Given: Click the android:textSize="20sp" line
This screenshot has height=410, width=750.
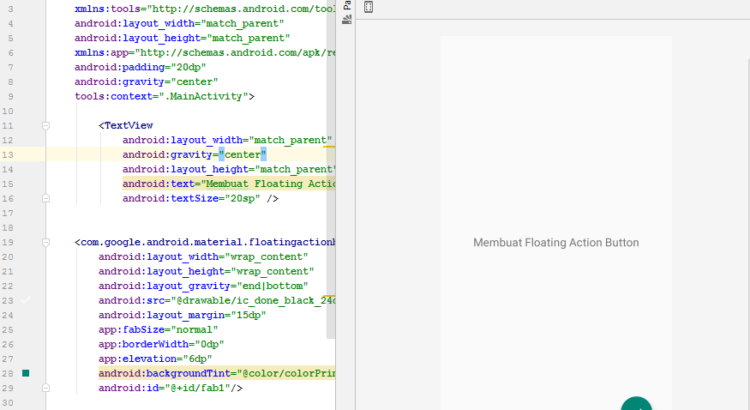Looking at the screenshot, I should pyautogui.click(x=200, y=199).
